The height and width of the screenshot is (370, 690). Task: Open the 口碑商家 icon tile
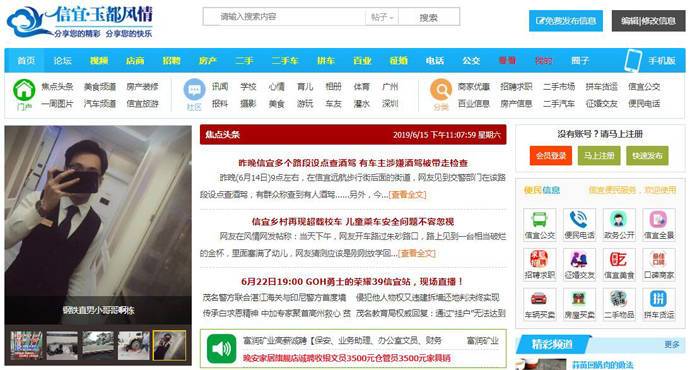[x=659, y=264]
